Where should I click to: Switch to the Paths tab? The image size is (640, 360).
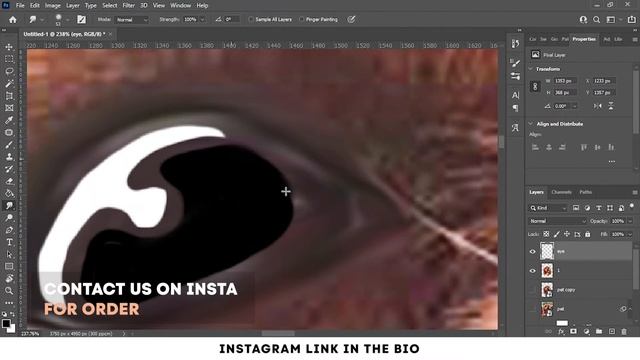click(585, 192)
